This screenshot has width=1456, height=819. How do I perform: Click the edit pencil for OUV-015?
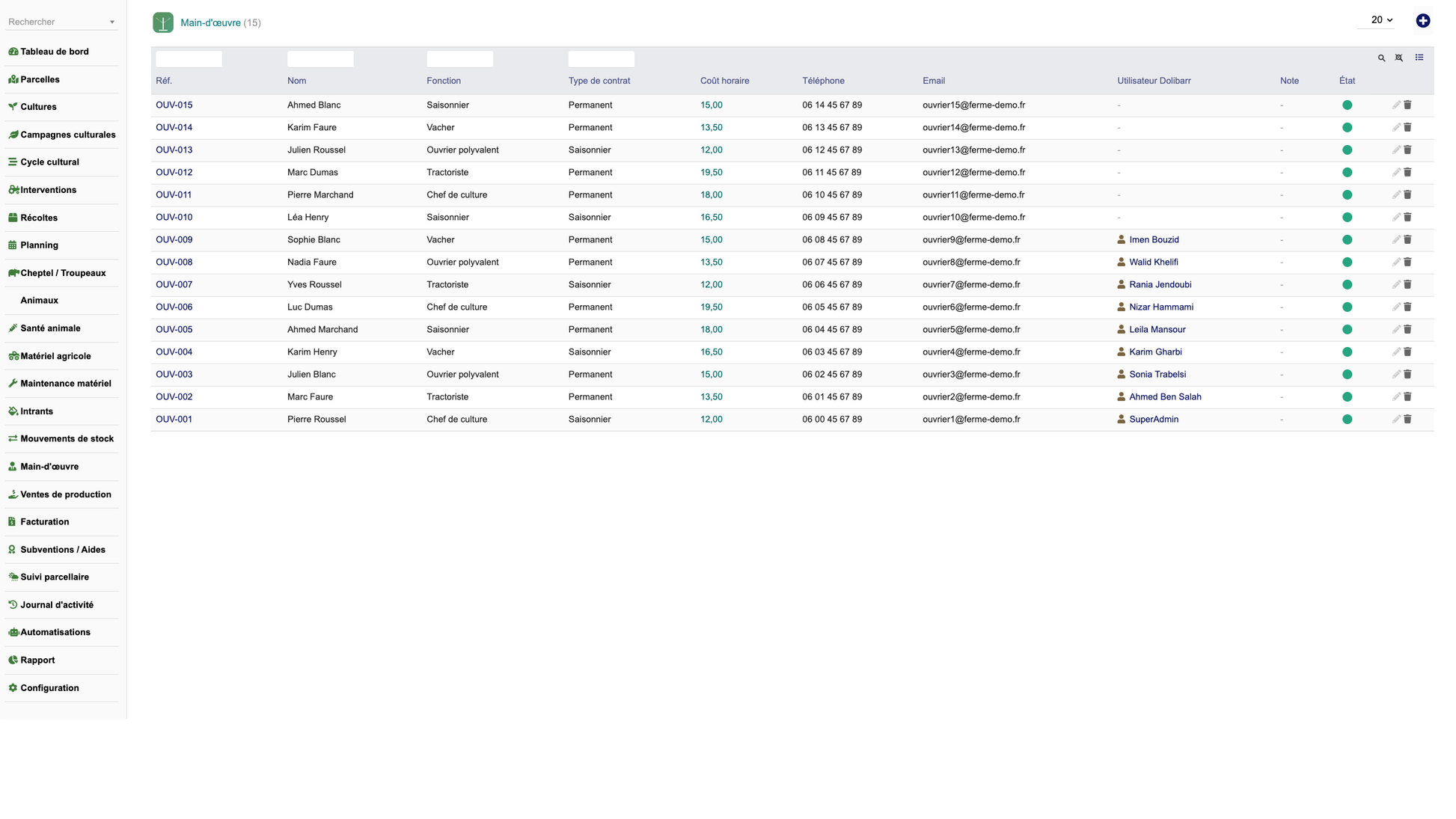1395,105
